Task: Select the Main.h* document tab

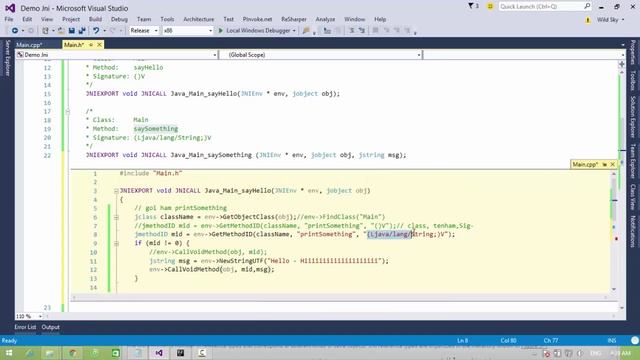Action: (74, 45)
